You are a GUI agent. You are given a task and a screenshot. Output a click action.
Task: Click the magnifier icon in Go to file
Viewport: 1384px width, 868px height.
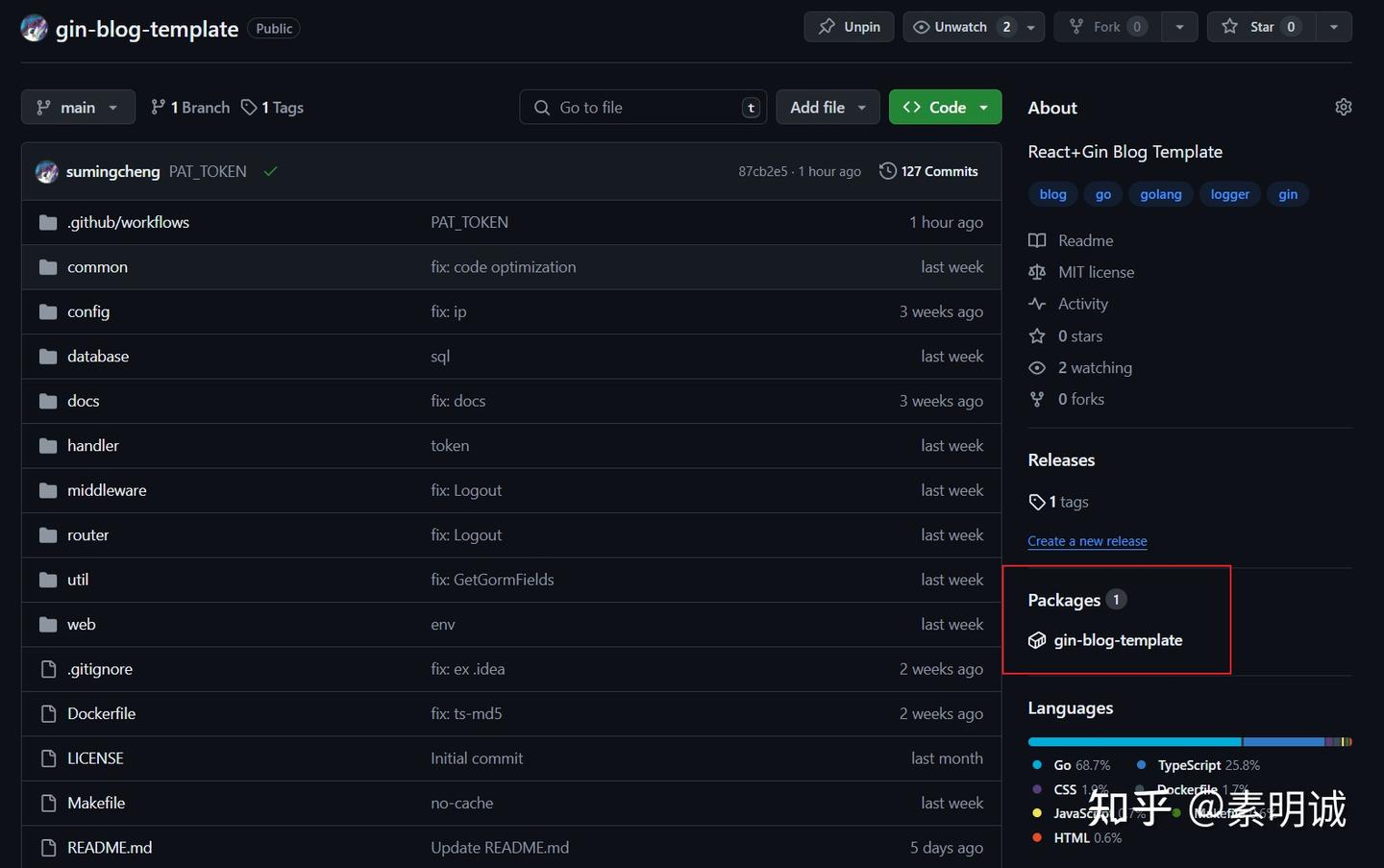(x=542, y=108)
